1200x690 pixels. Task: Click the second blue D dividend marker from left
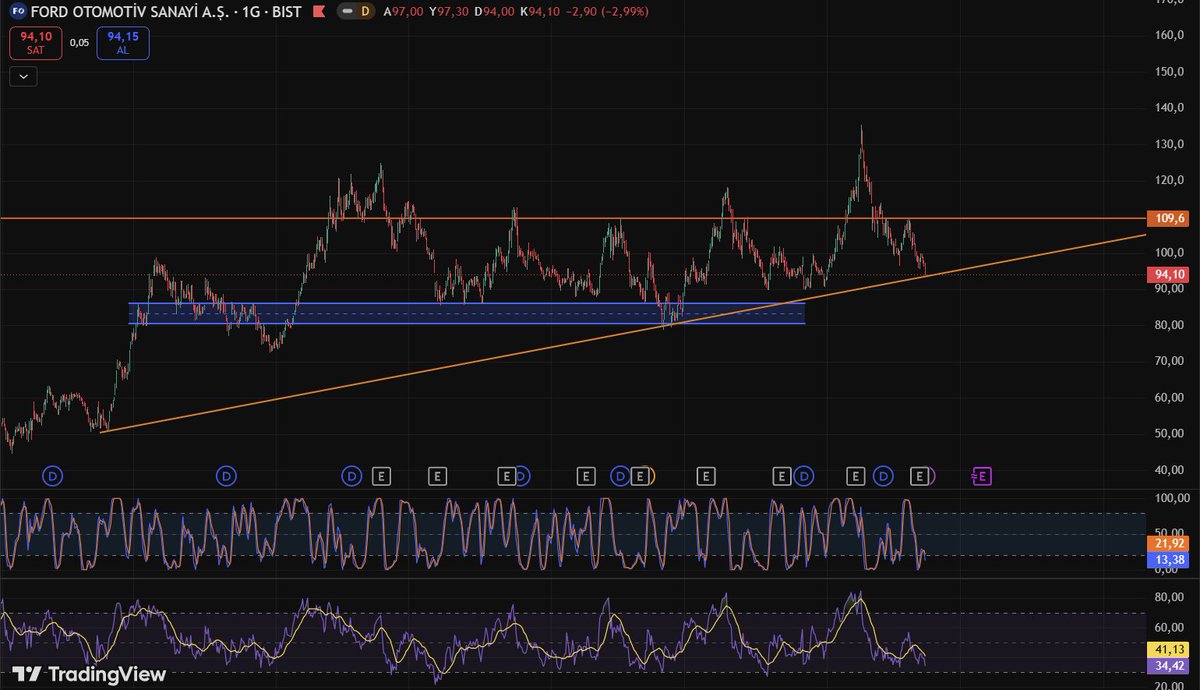228,476
